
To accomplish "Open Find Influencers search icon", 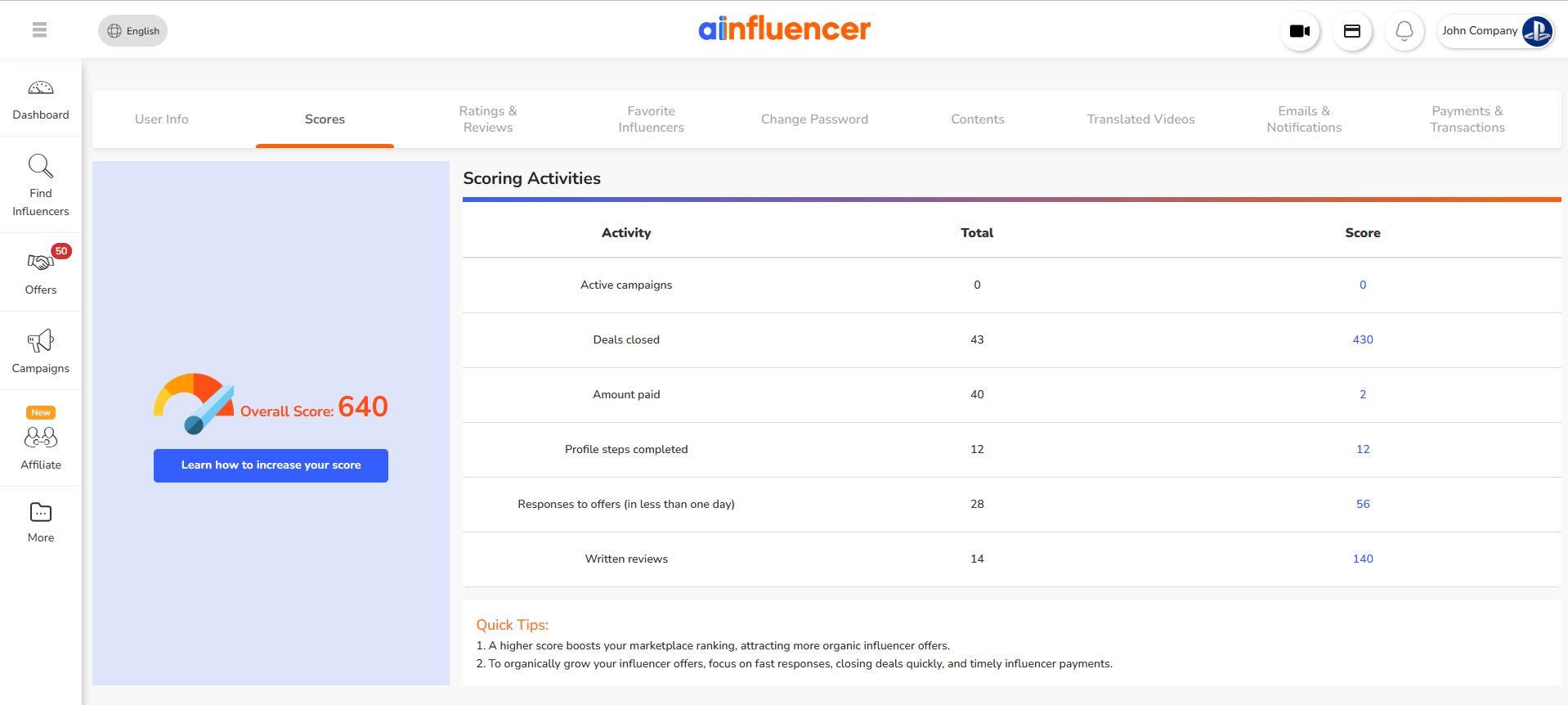I will click(x=41, y=166).
